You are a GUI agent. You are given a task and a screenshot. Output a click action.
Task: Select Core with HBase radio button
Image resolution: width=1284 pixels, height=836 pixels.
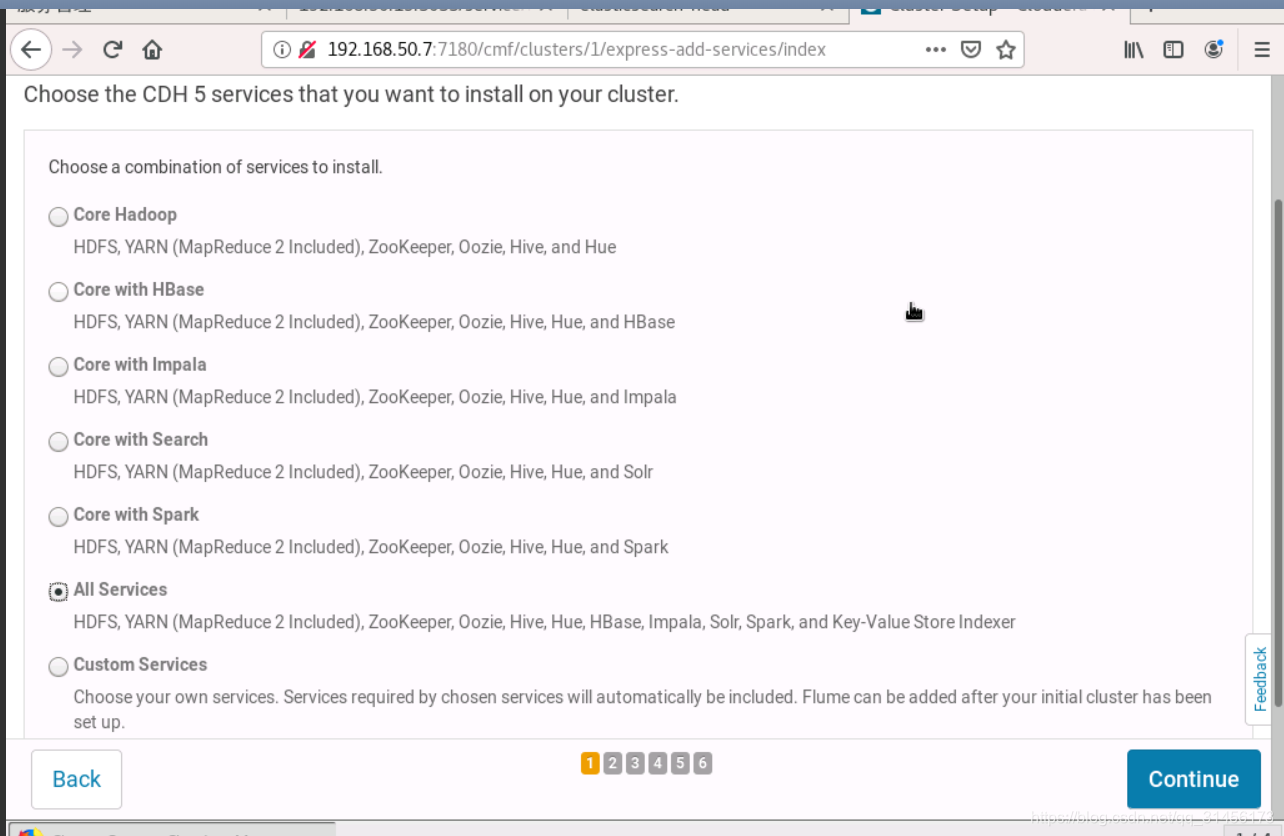tap(59, 291)
